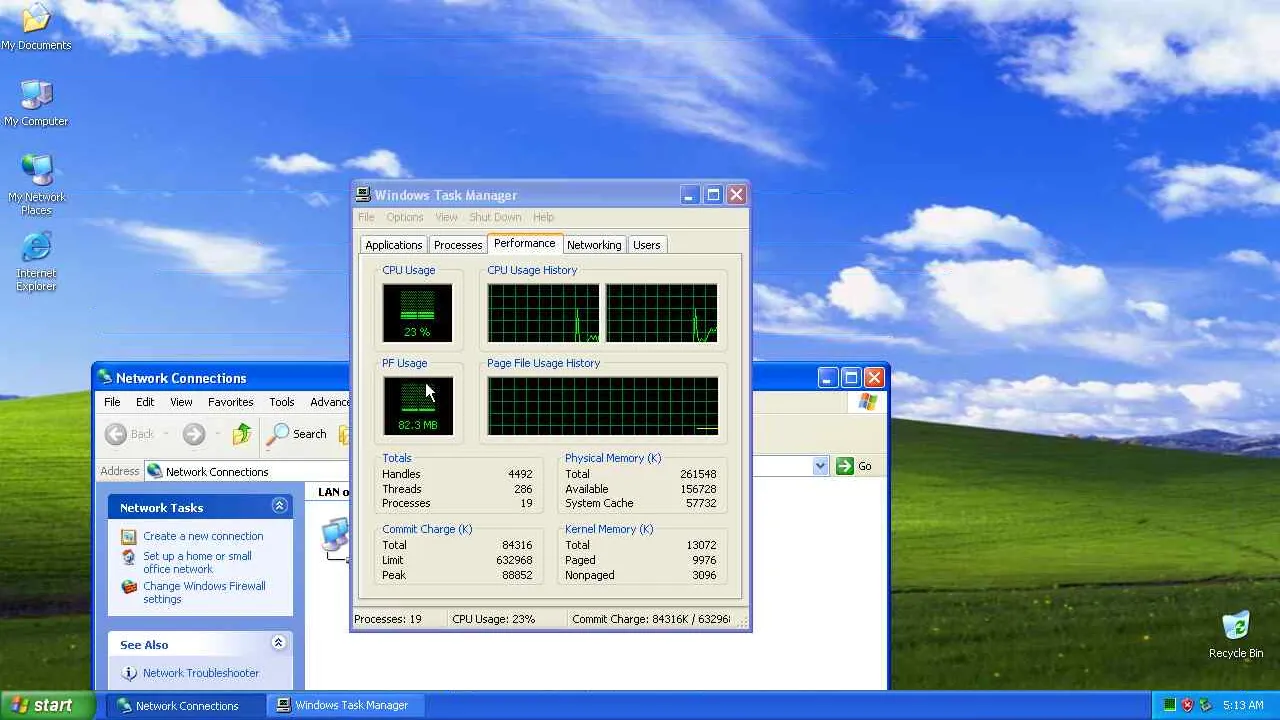
Task: Activate the Windows Task Manager taskbar button
Action: (x=345, y=705)
